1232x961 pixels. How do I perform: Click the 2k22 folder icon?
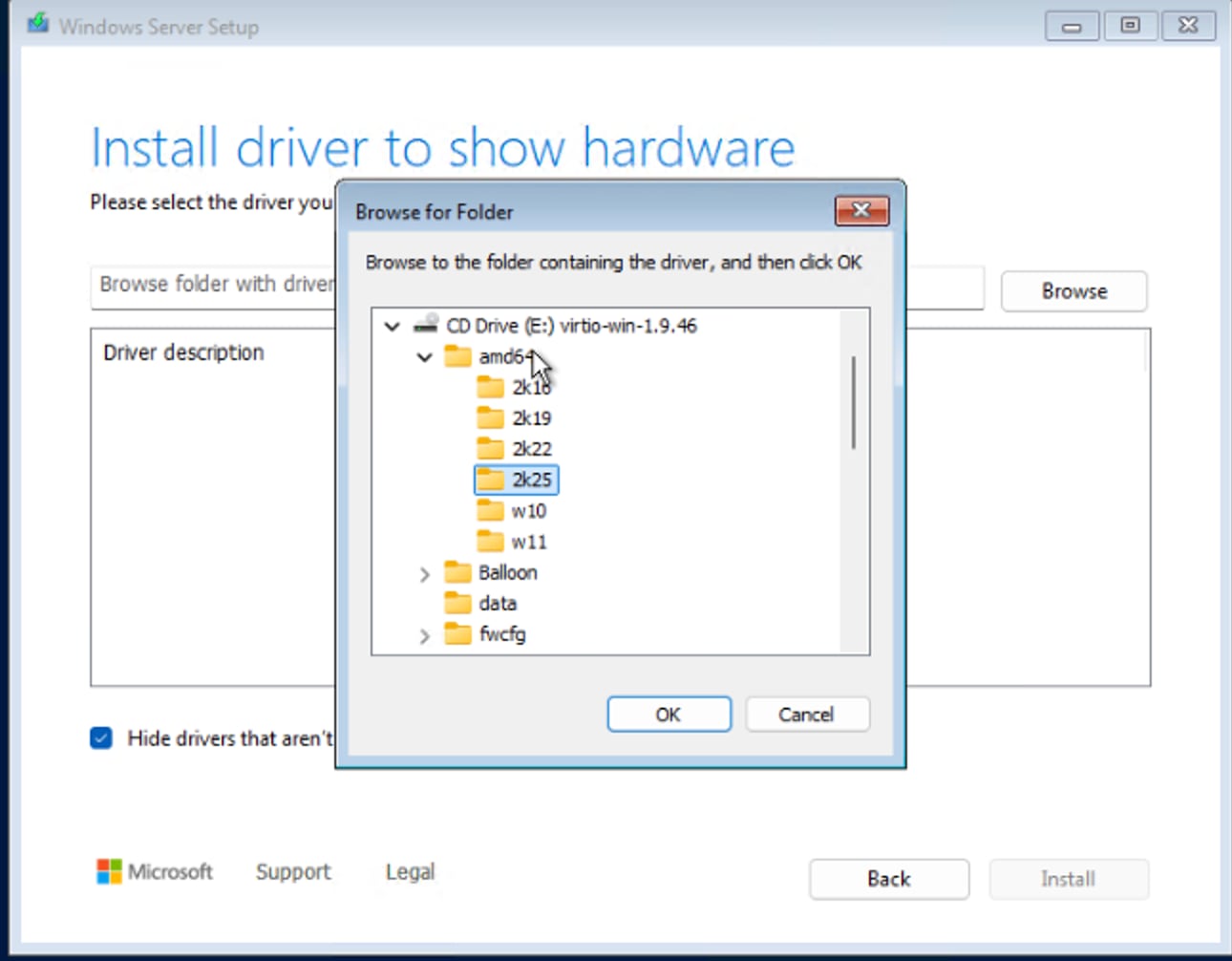(x=491, y=448)
